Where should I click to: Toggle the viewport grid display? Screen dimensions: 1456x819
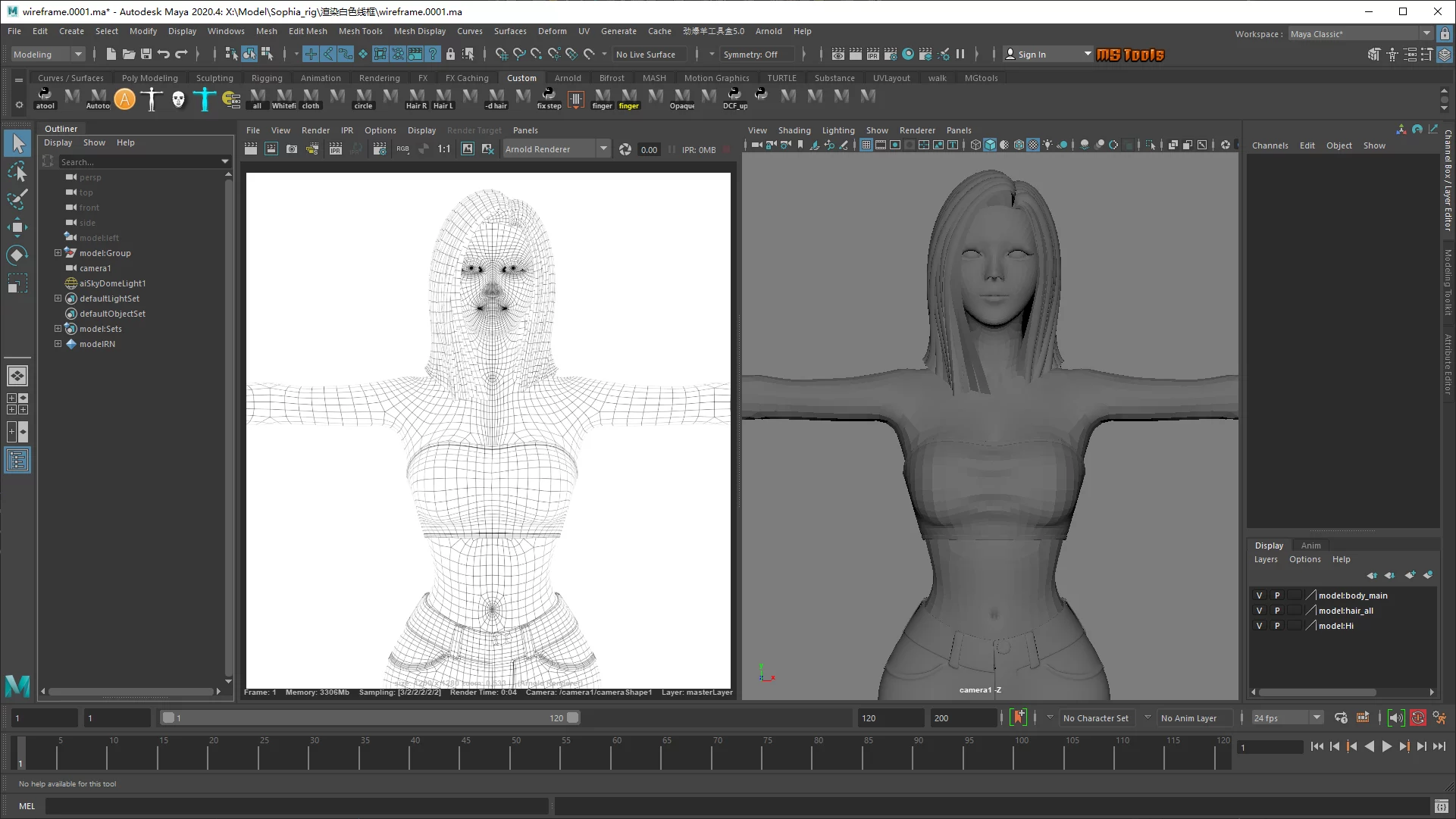[x=866, y=145]
